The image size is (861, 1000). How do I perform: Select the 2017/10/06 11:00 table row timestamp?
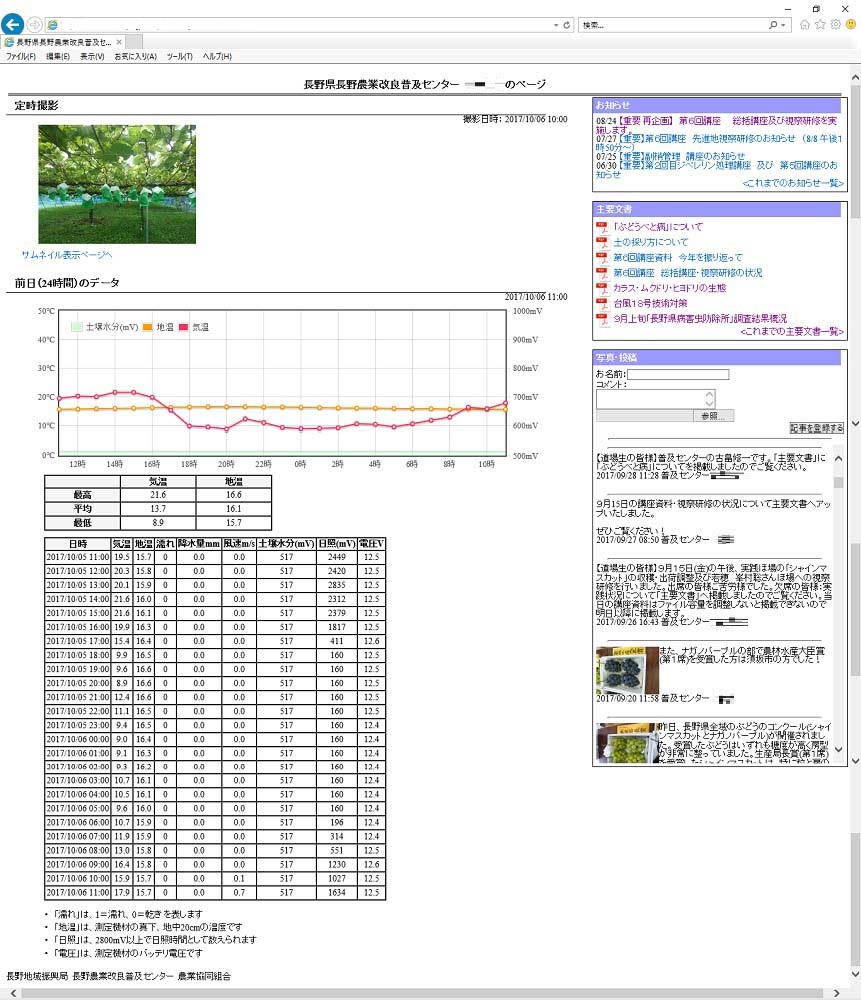click(78, 892)
